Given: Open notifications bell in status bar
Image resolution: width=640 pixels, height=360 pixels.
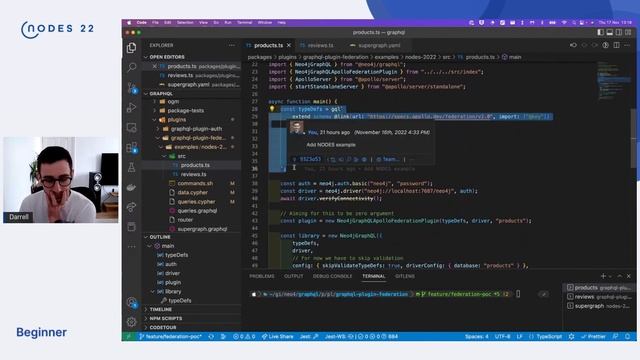Looking at the screenshot, I should pos(627,337).
